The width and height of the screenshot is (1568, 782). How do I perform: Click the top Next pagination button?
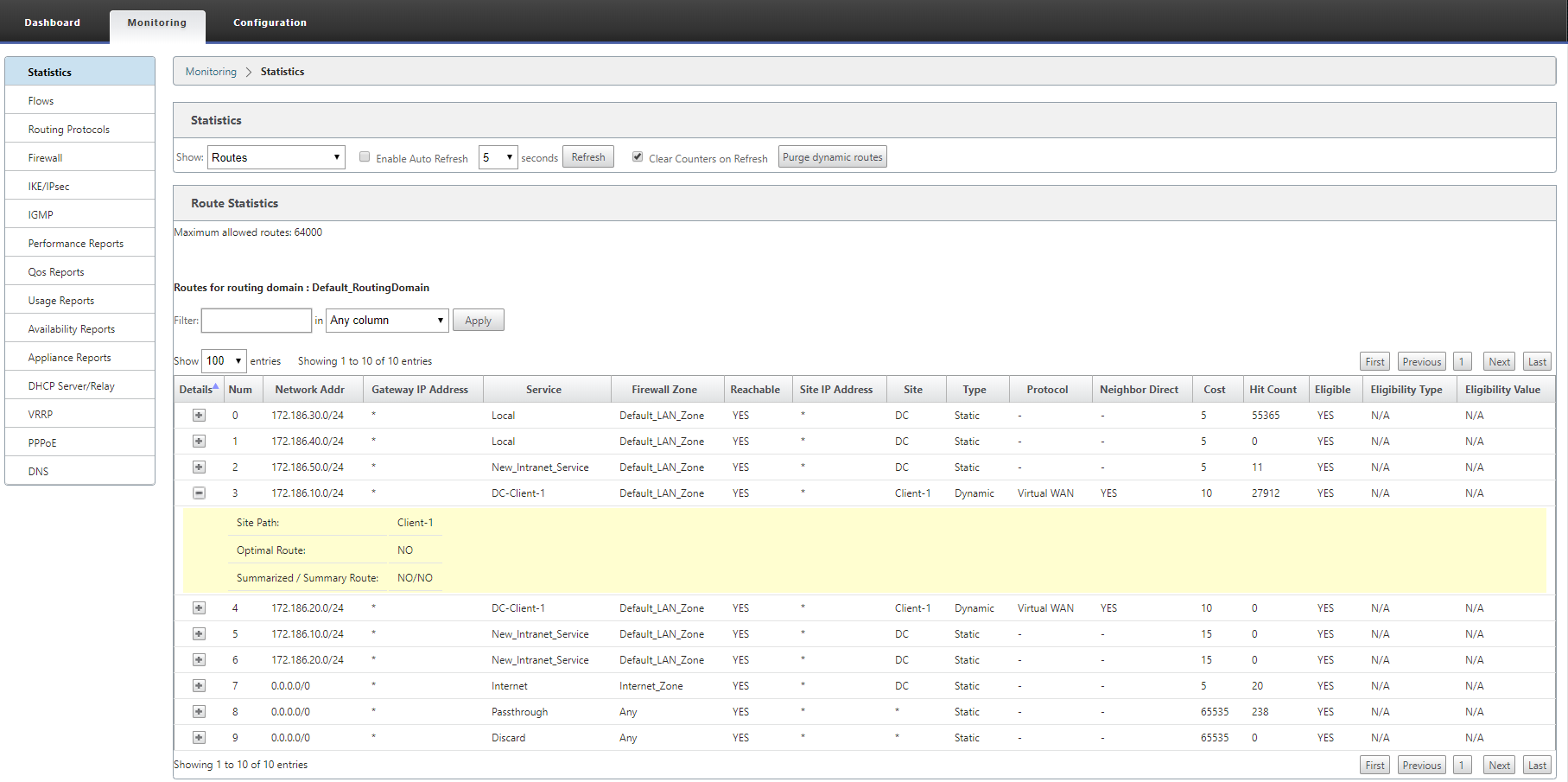click(x=1500, y=362)
